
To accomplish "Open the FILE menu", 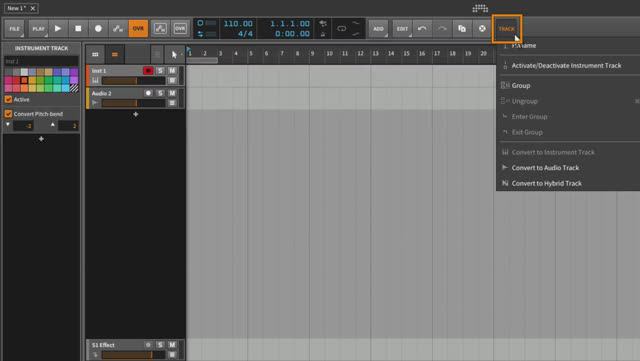I will (x=15, y=29).
